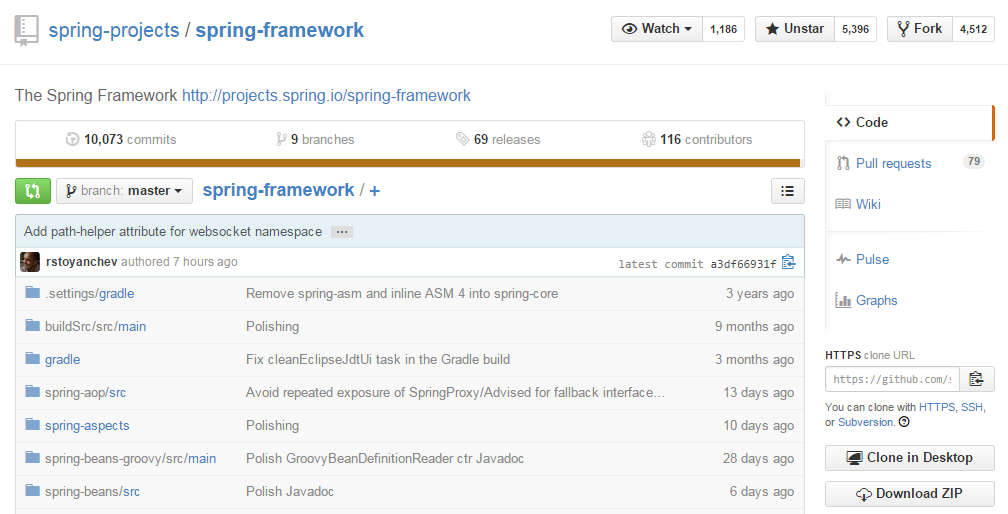Click the clone help question mark icon

point(904,422)
